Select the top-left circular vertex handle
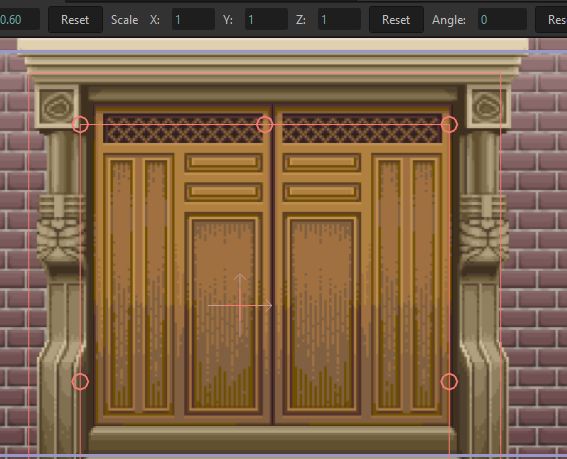Viewport: 567px width, 459px height. [x=80, y=124]
